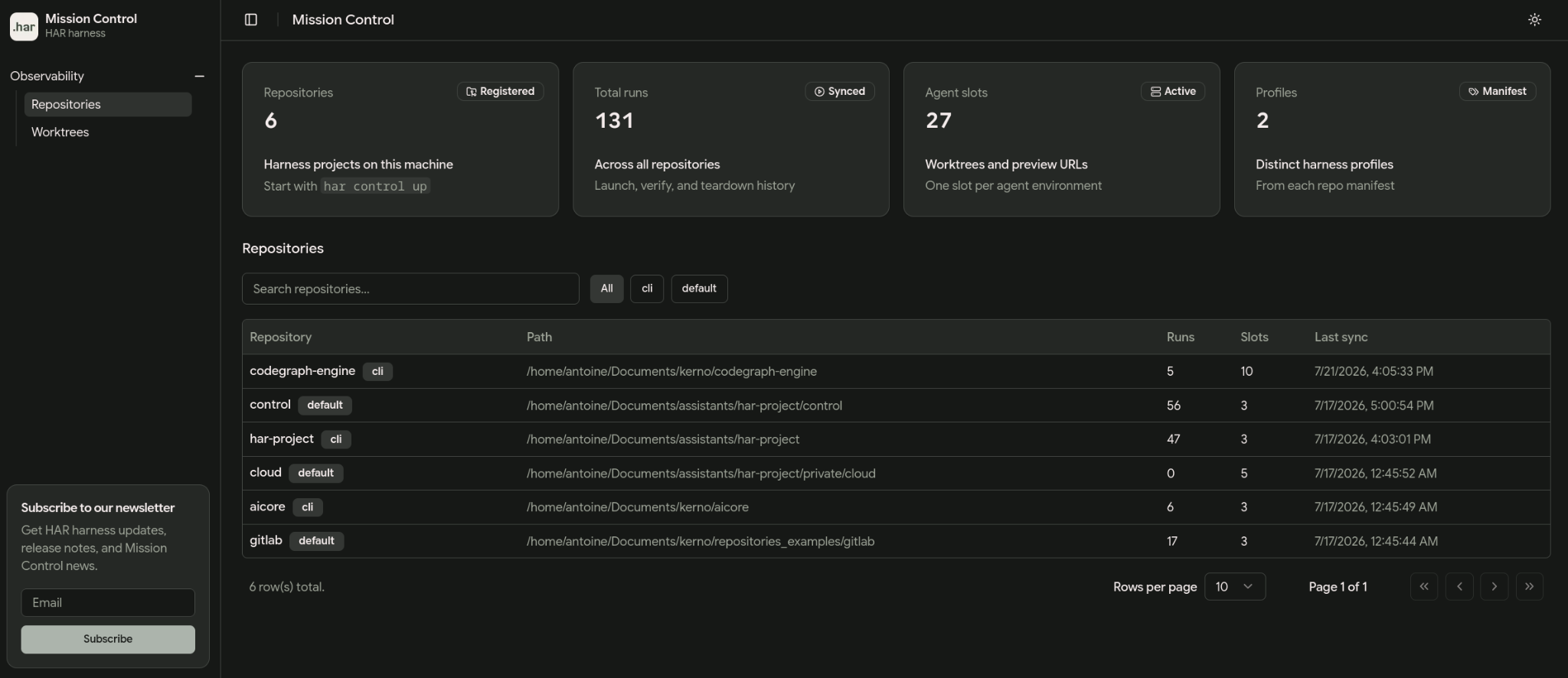Go to last page button

click(1530, 587)
